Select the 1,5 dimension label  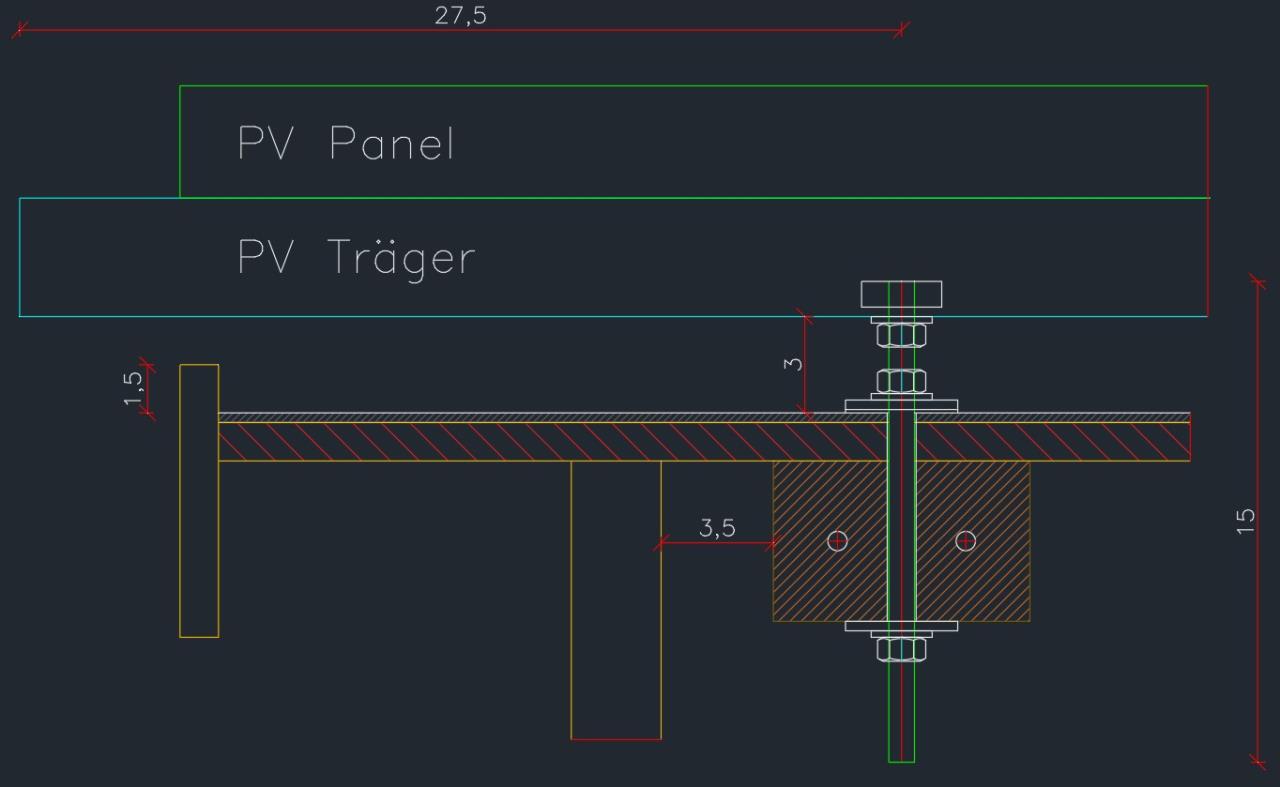(134, 388)
